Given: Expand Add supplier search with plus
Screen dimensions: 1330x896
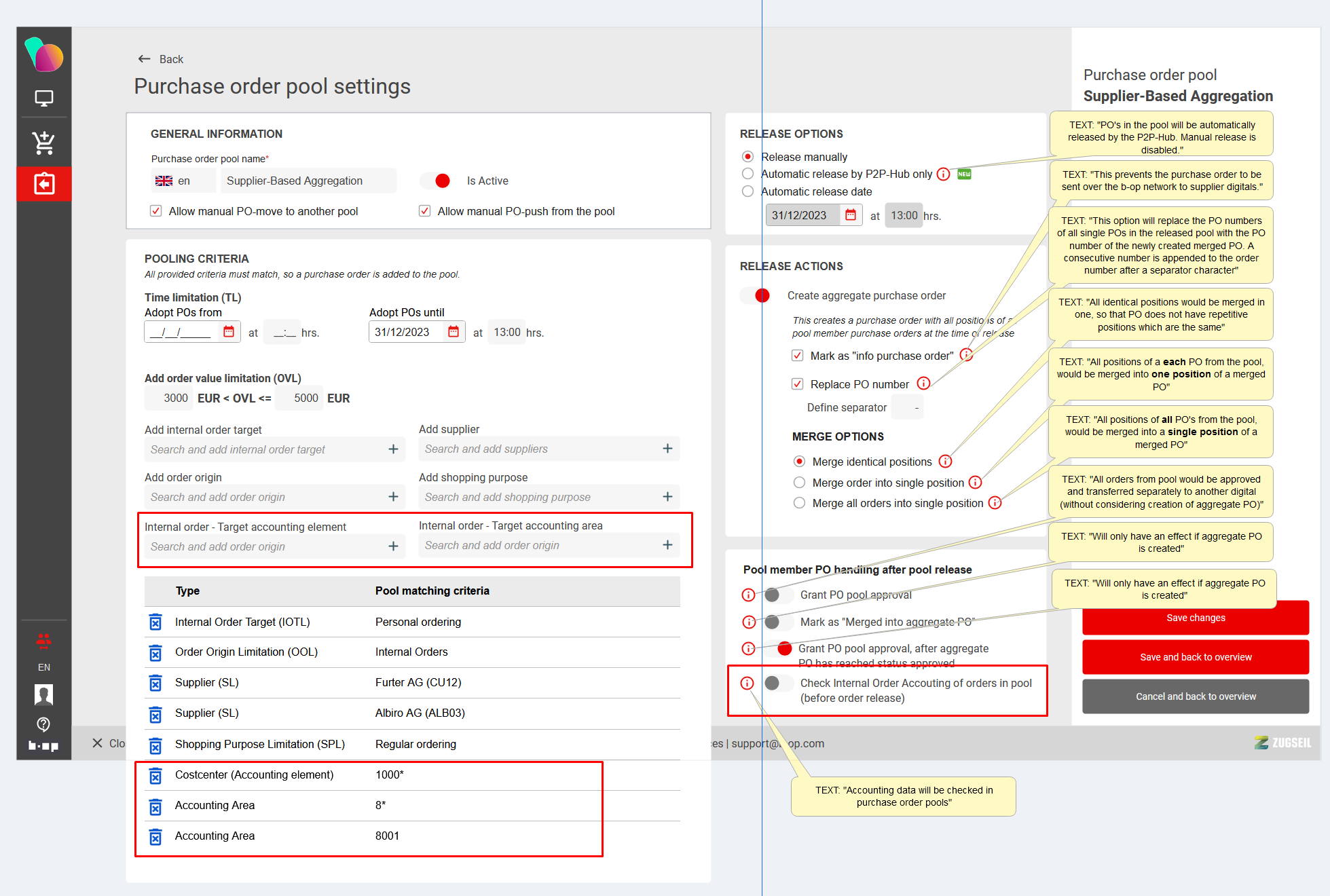Looking at the screenshot, I should tap(667, 449).
